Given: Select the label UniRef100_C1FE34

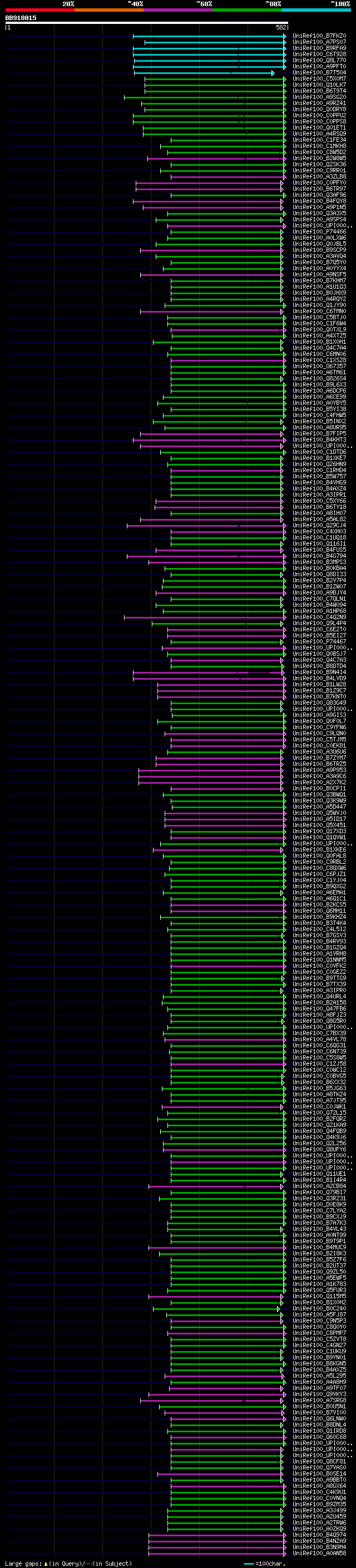Looking at the screenshot, I should [x=319, y=140].
